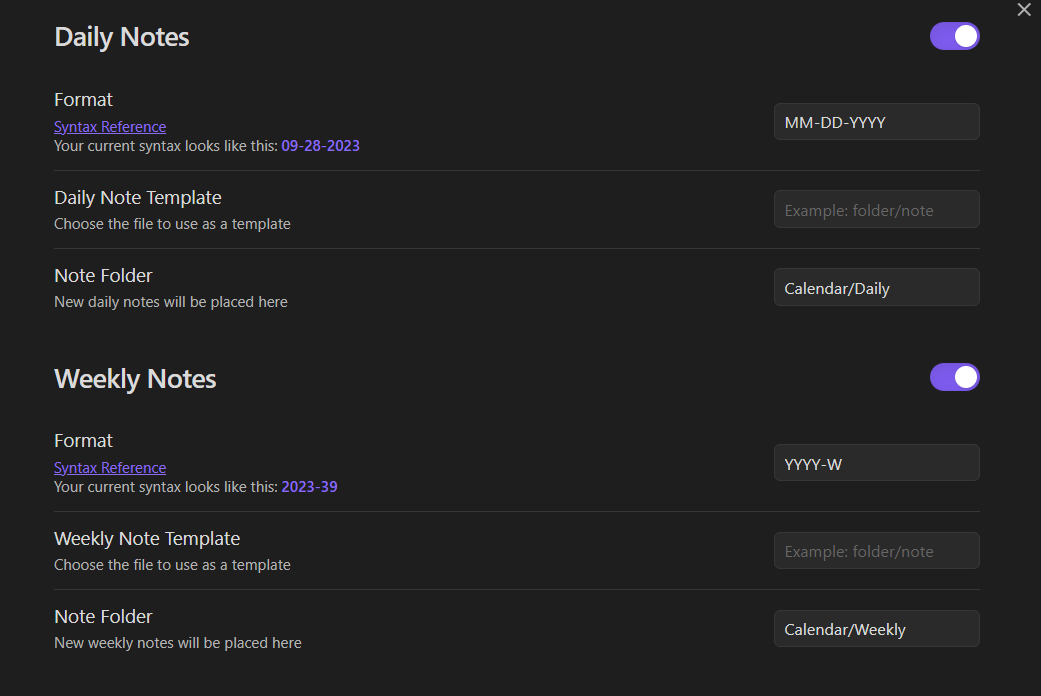The width and height of the screenshot is (1041, 696).
Task: Turn off the Weekly Notes switch
Action: 954,377
